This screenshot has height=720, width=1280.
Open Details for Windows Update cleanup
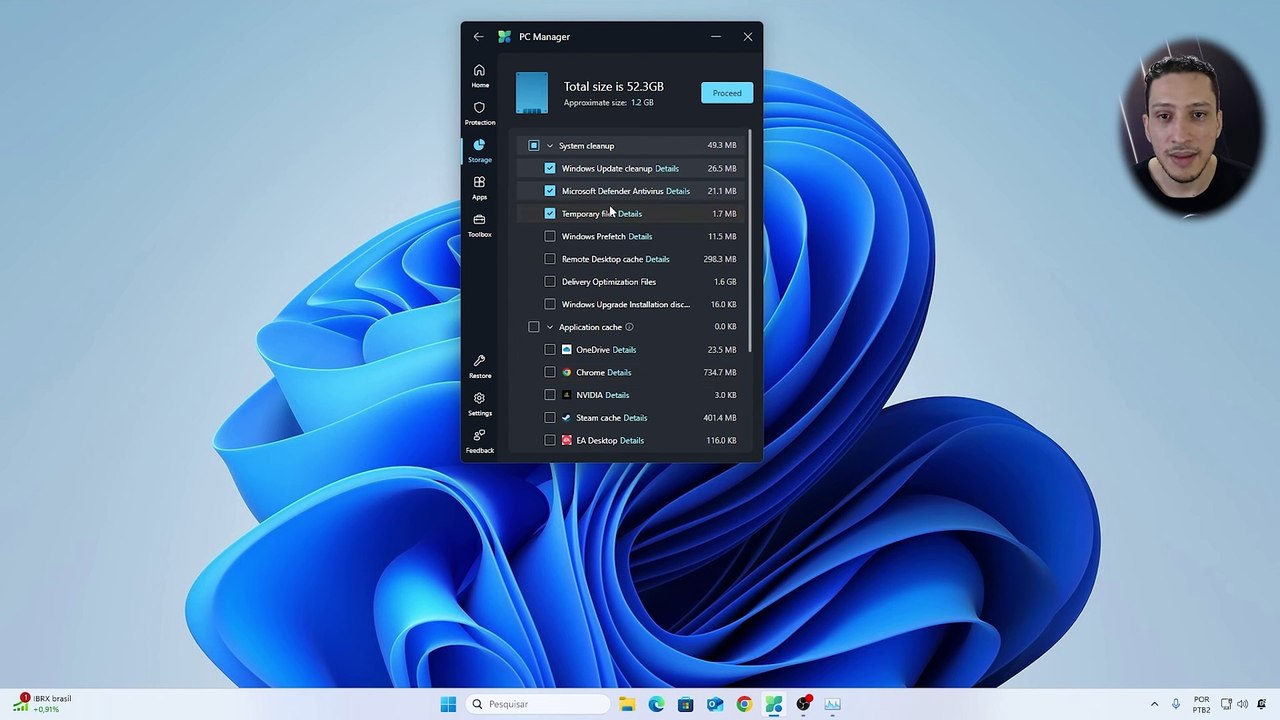tap(666, 169)
